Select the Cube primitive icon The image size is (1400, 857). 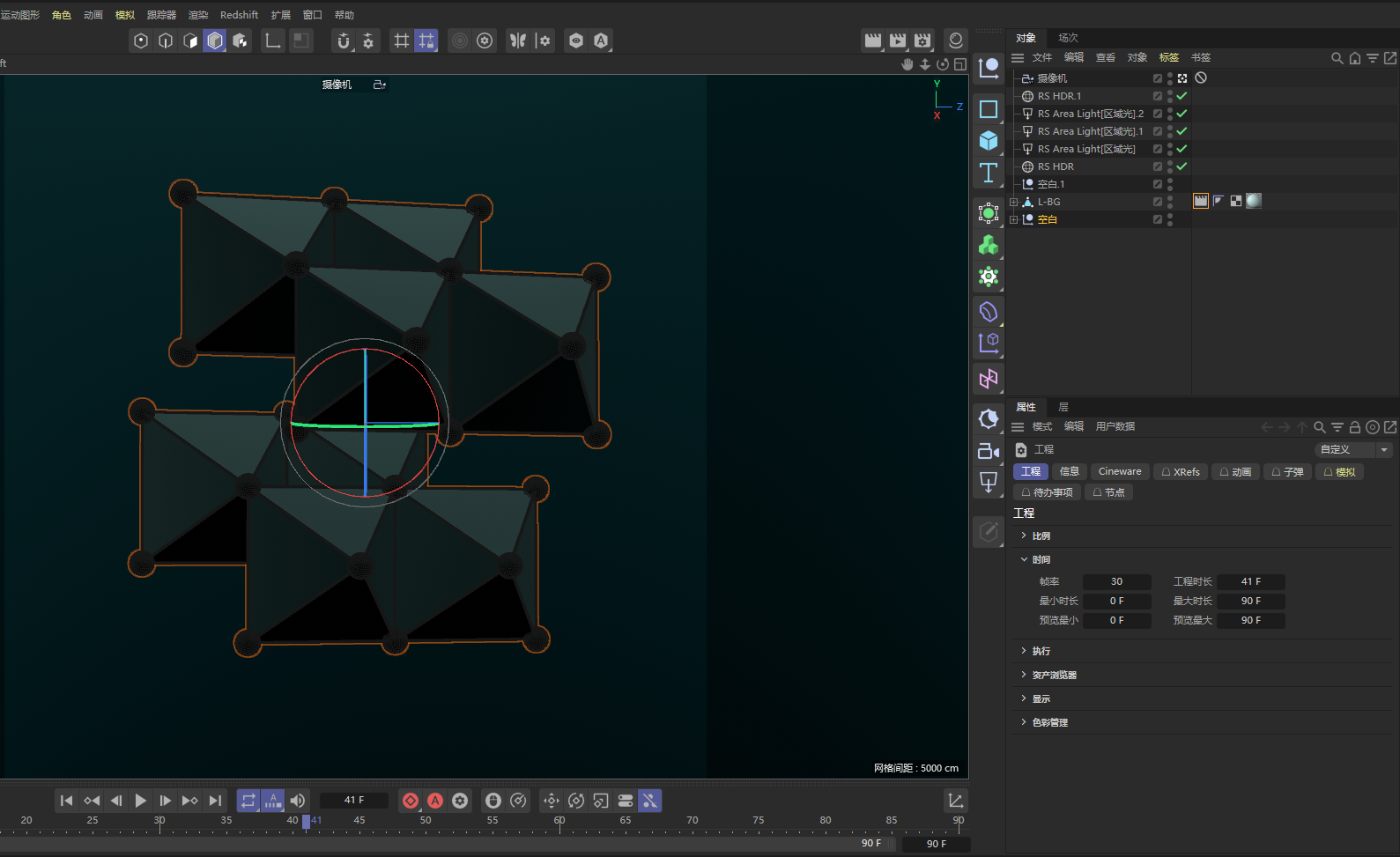(x=989, y=141)
